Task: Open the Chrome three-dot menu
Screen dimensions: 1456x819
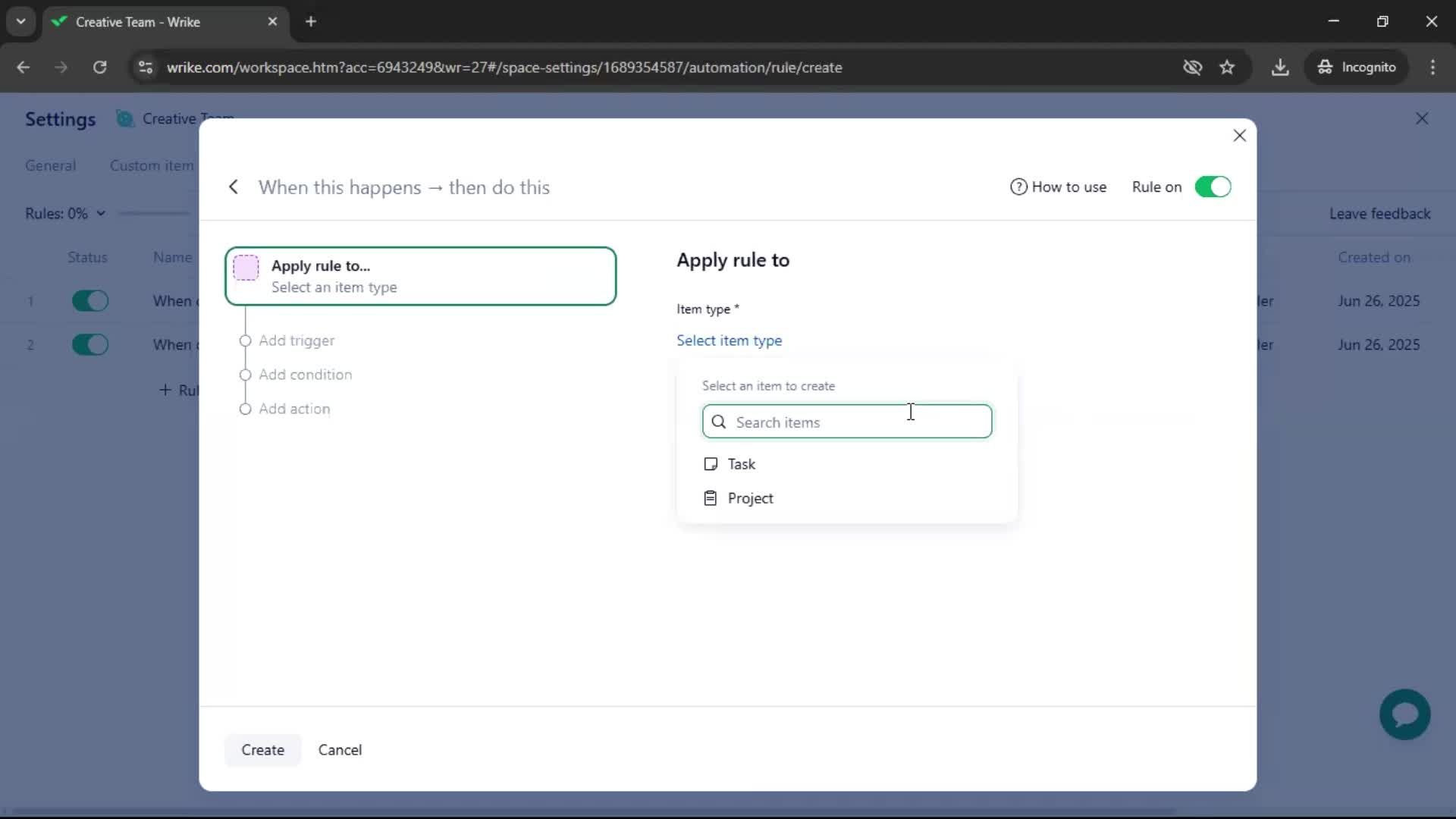Action: pos(1432,67)
